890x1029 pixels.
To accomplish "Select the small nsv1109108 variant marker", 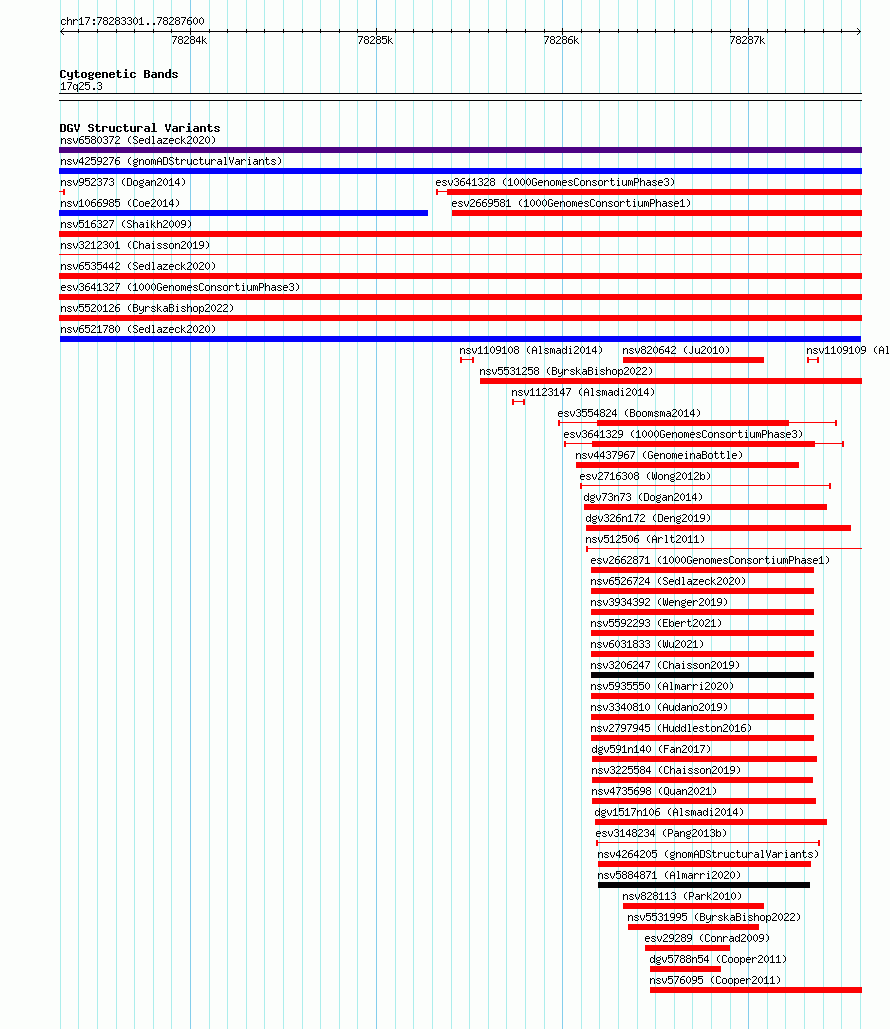I will 467,360.
